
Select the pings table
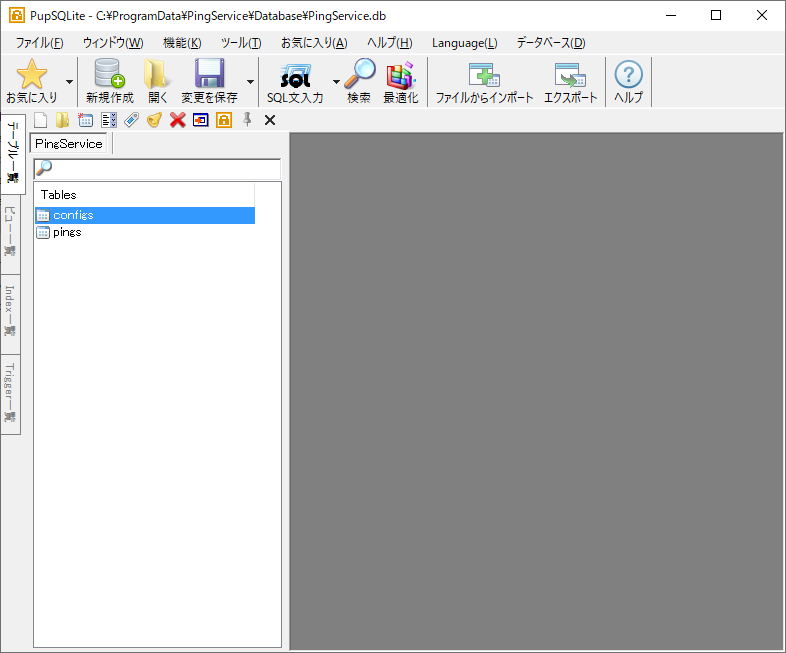click(x=67, y=232)
